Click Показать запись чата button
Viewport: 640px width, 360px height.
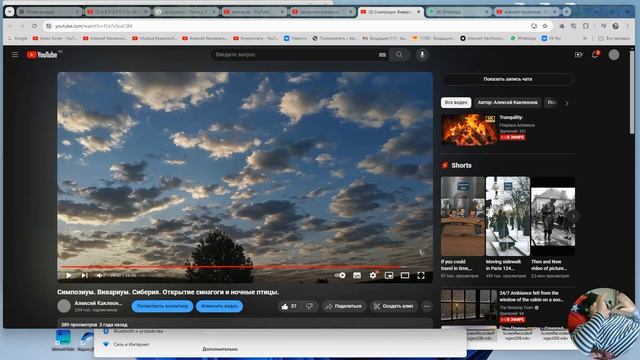point(508,79)
